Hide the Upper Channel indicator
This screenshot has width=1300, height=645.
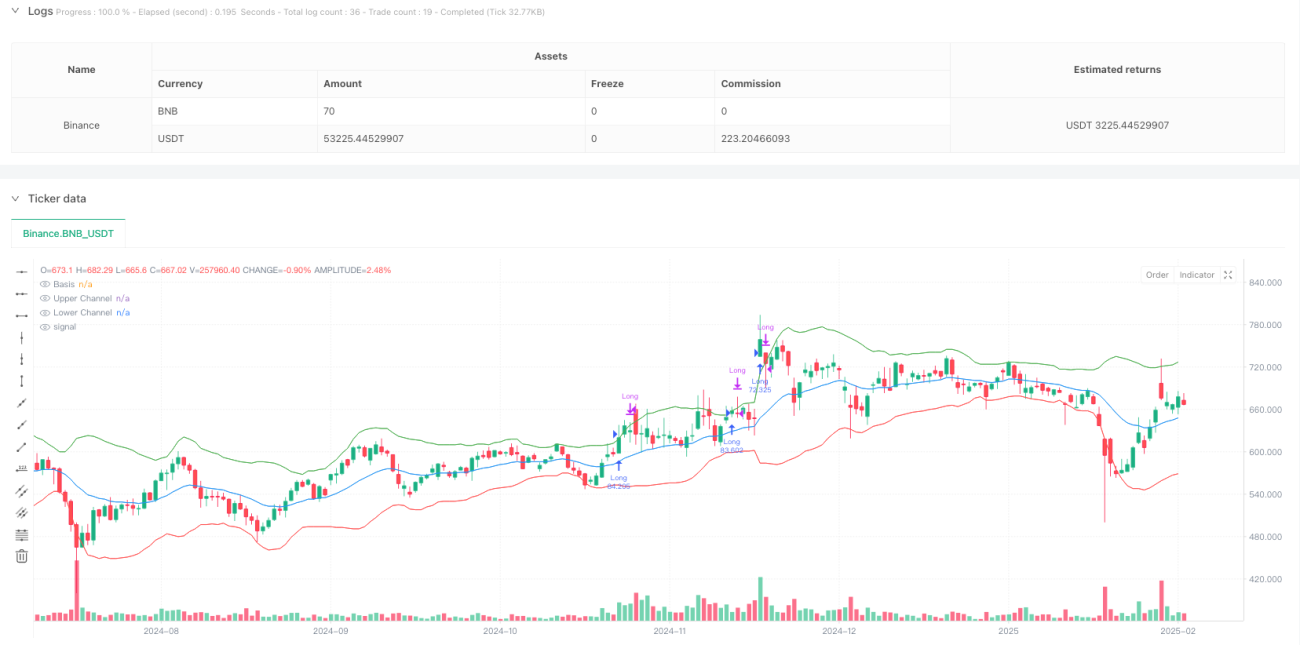[44, 298]
